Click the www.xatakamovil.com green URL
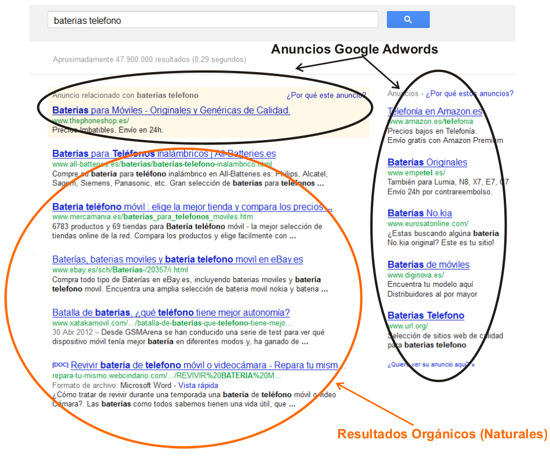This screenshot has height=470, width=550. (x=172, y=323)
